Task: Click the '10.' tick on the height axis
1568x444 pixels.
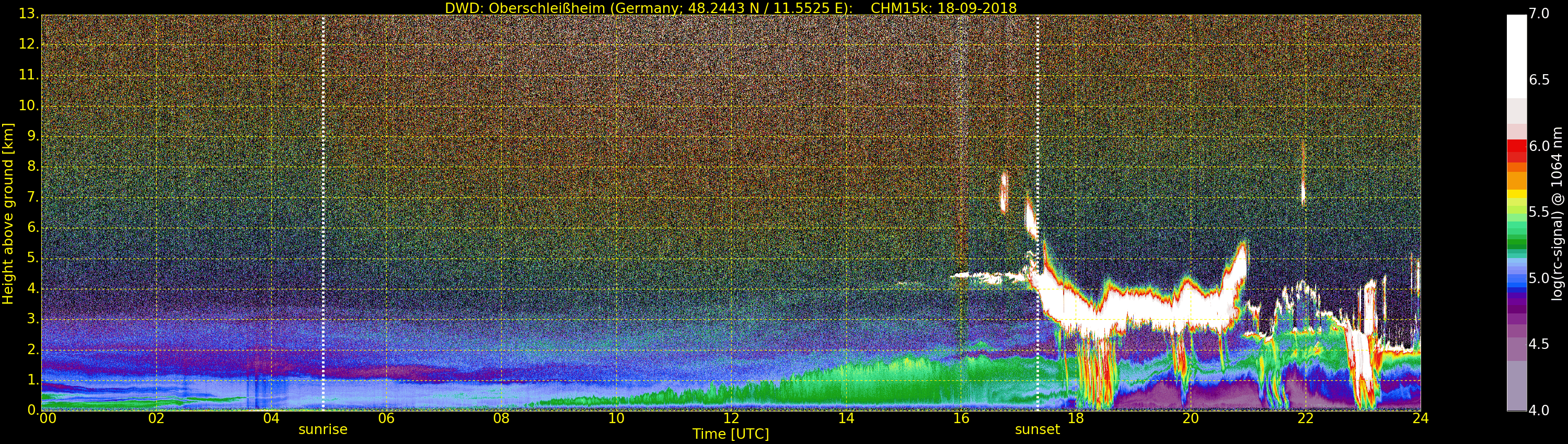Action: [29, 105]
